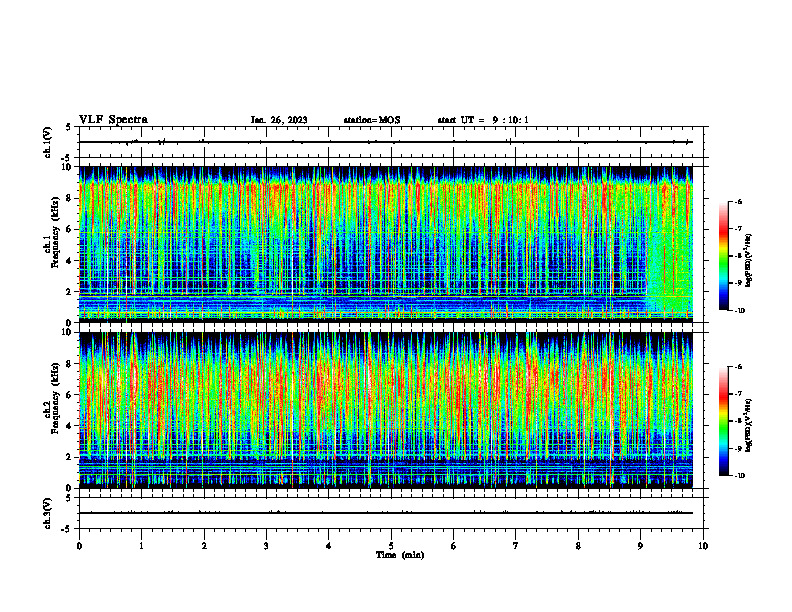Viewport: 792px width, 612px height.
Task: Click the ch.3 voltage waveform trace
Action: (386, 513)
